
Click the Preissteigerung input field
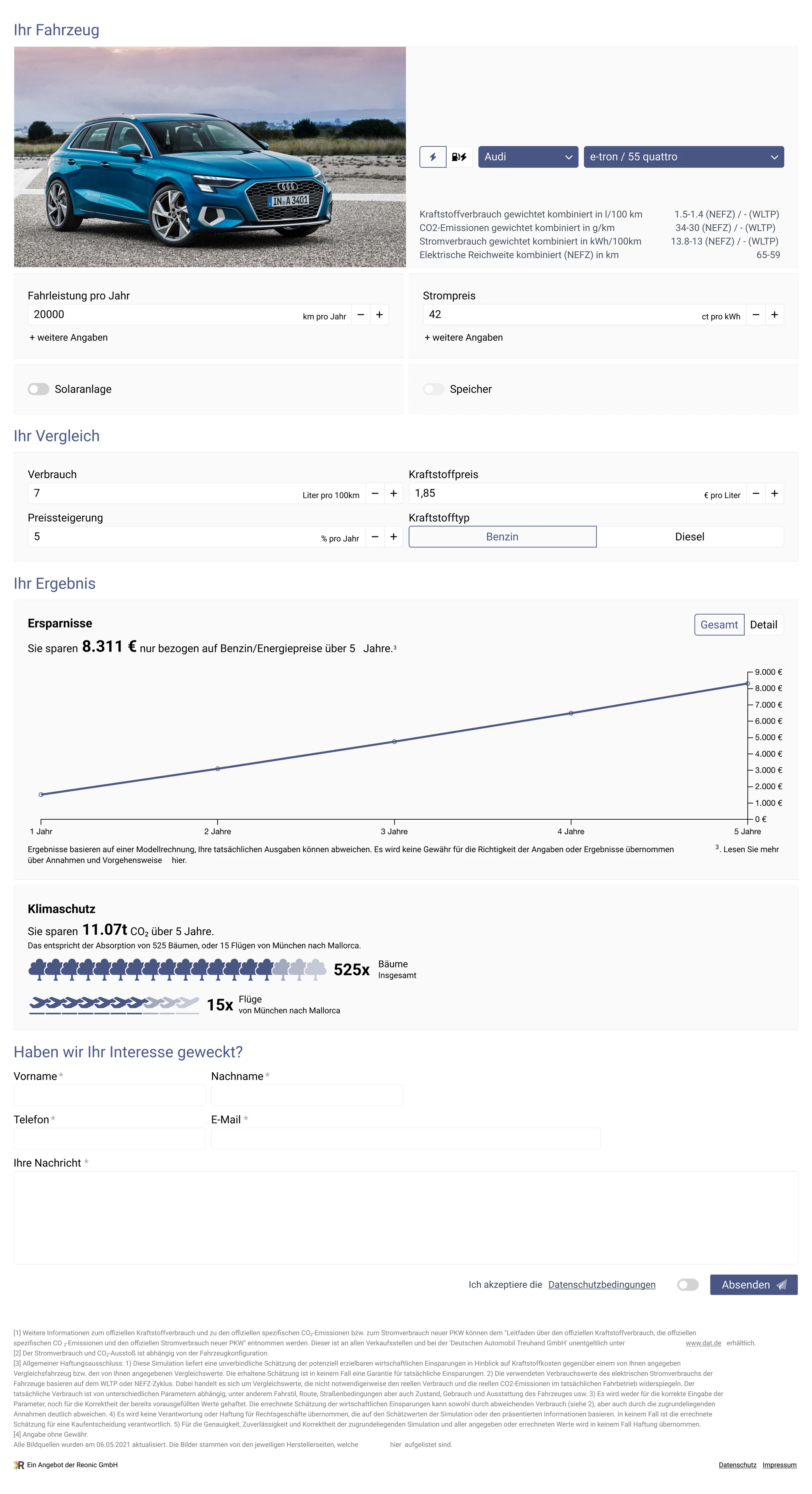point(197,537)
